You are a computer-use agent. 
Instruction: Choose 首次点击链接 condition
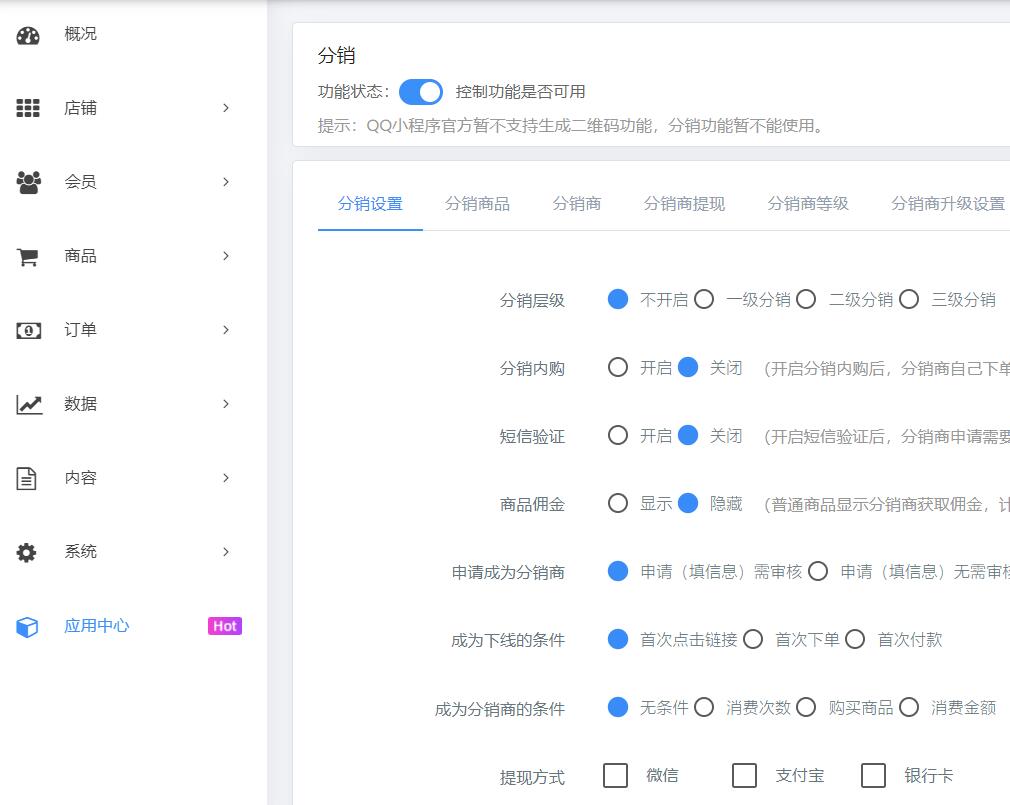[618, 639]
